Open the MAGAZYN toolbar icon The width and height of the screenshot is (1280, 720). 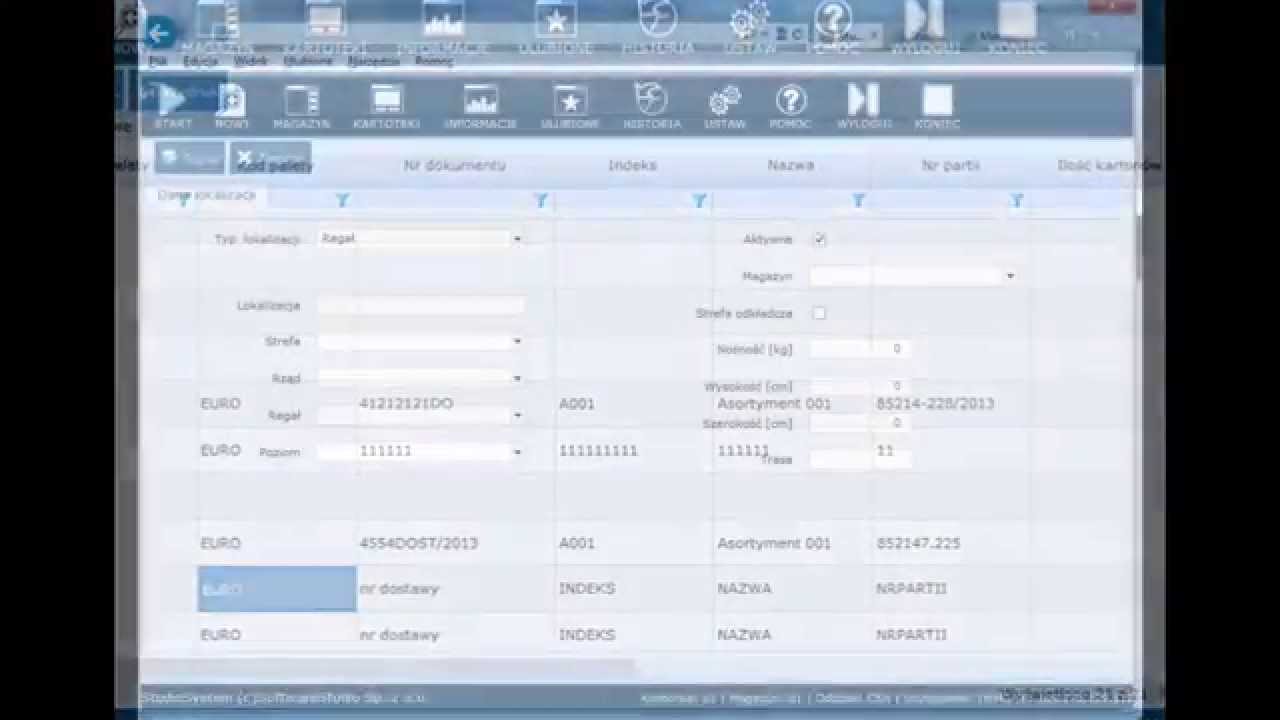coord(301,106)
